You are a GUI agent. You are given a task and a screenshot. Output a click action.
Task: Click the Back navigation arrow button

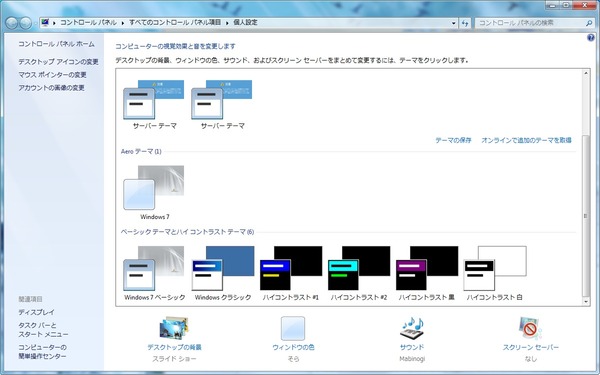point(11,23)
